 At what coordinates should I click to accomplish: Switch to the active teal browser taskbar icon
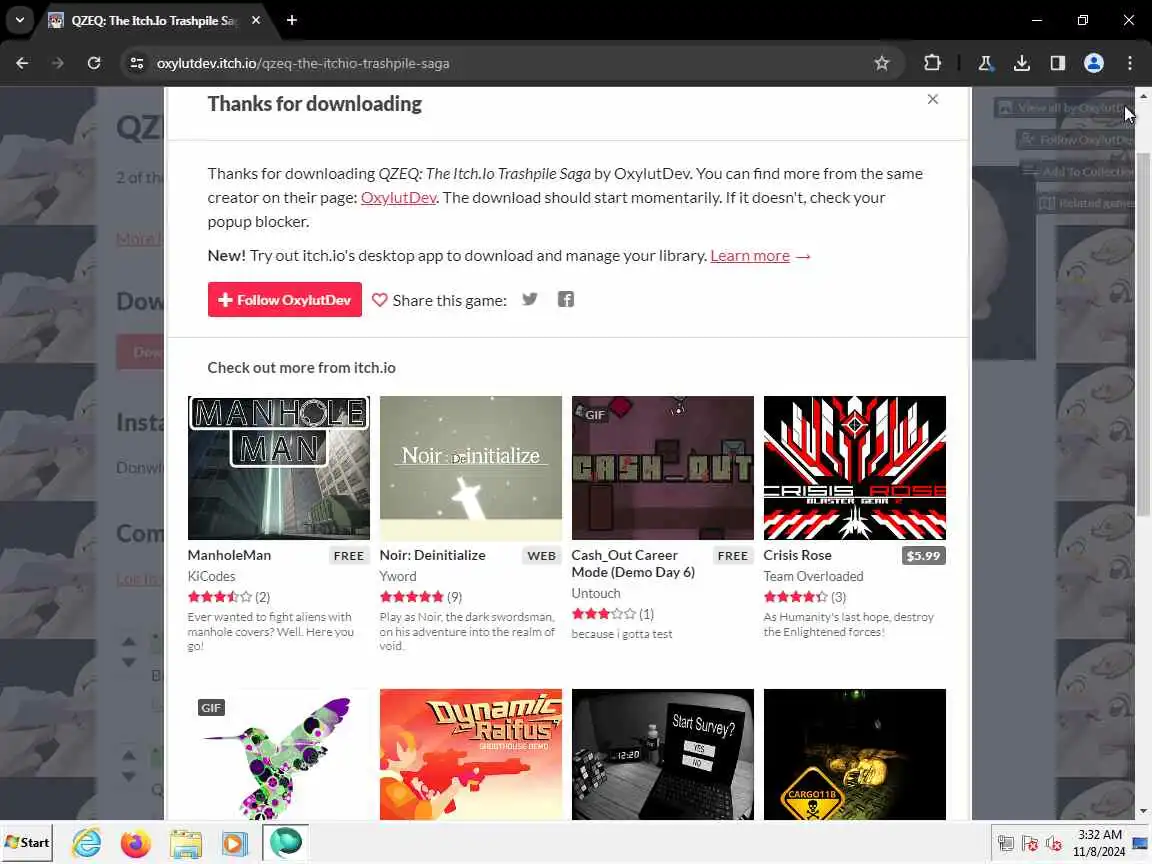click(285, 843)
